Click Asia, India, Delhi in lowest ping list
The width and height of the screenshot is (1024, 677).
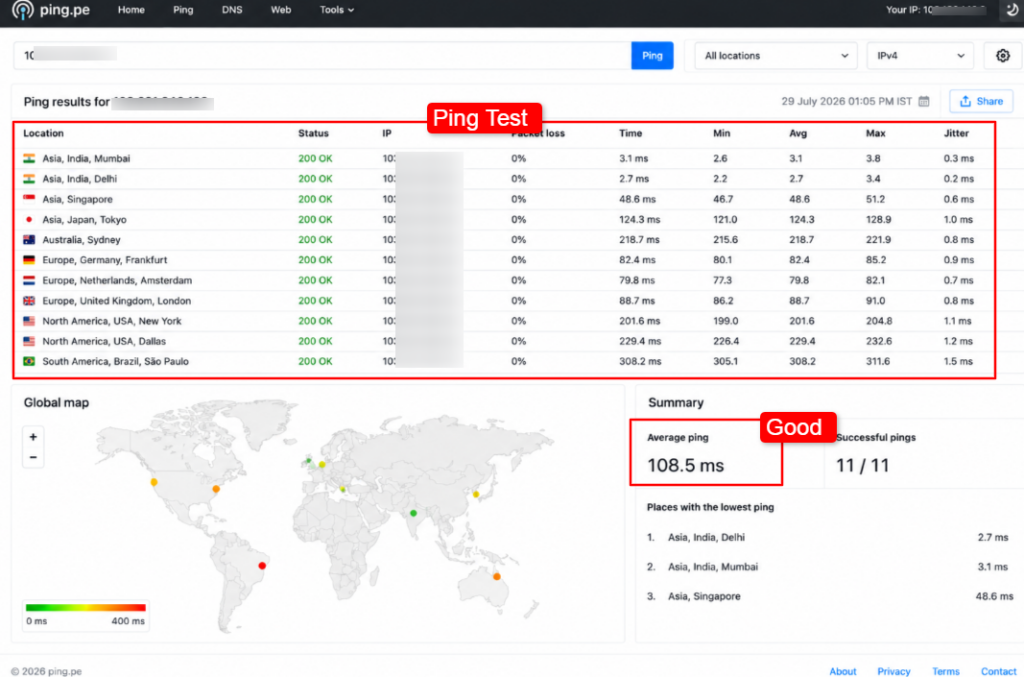click(x=706, y=537)
